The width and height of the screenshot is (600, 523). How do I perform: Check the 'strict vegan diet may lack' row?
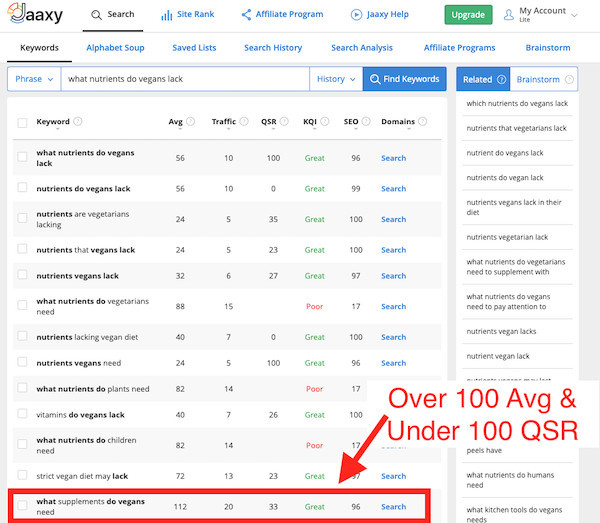[22, 475]
